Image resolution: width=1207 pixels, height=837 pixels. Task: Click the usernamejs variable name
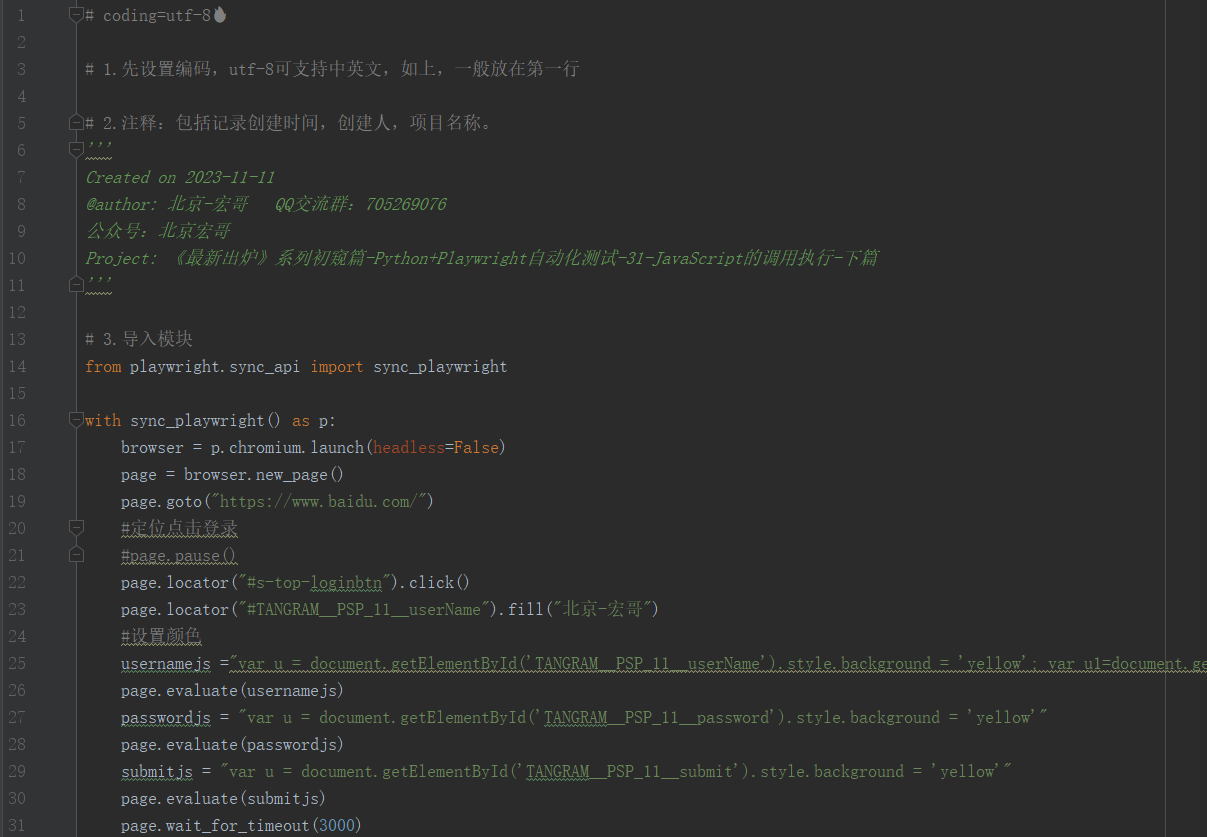point(165,663)
